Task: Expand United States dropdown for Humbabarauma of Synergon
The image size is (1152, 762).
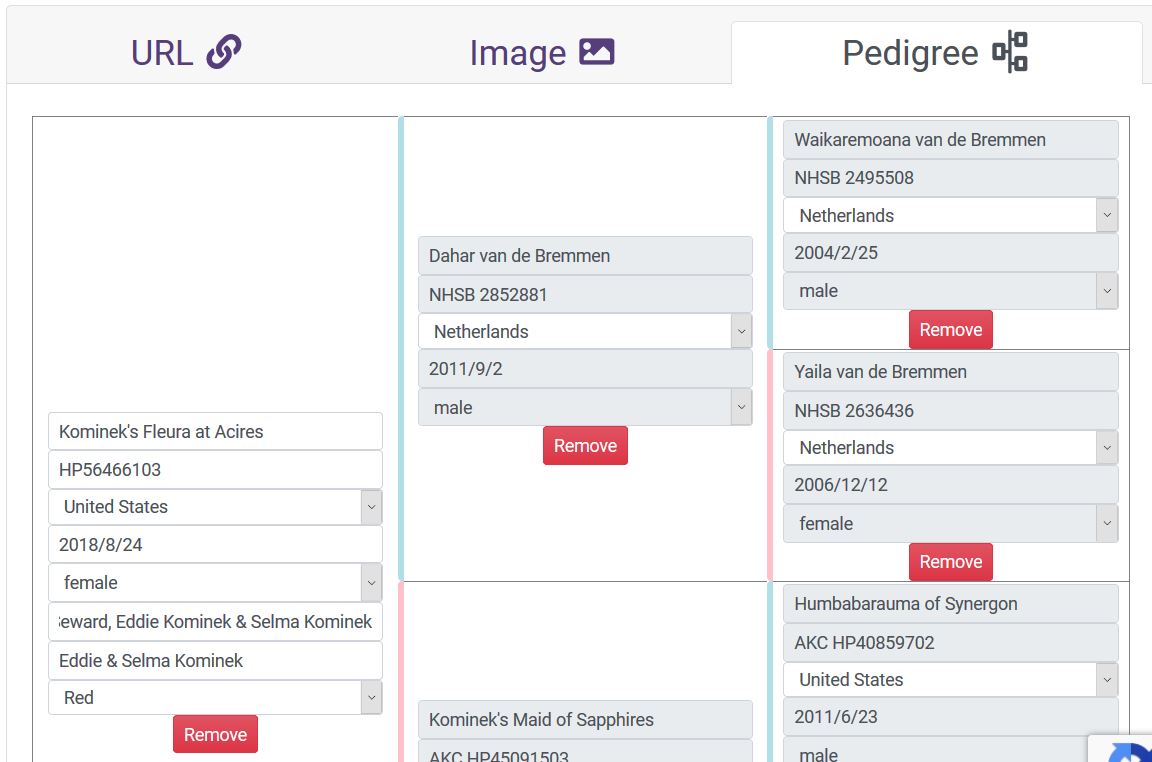Action: (950, 680)
